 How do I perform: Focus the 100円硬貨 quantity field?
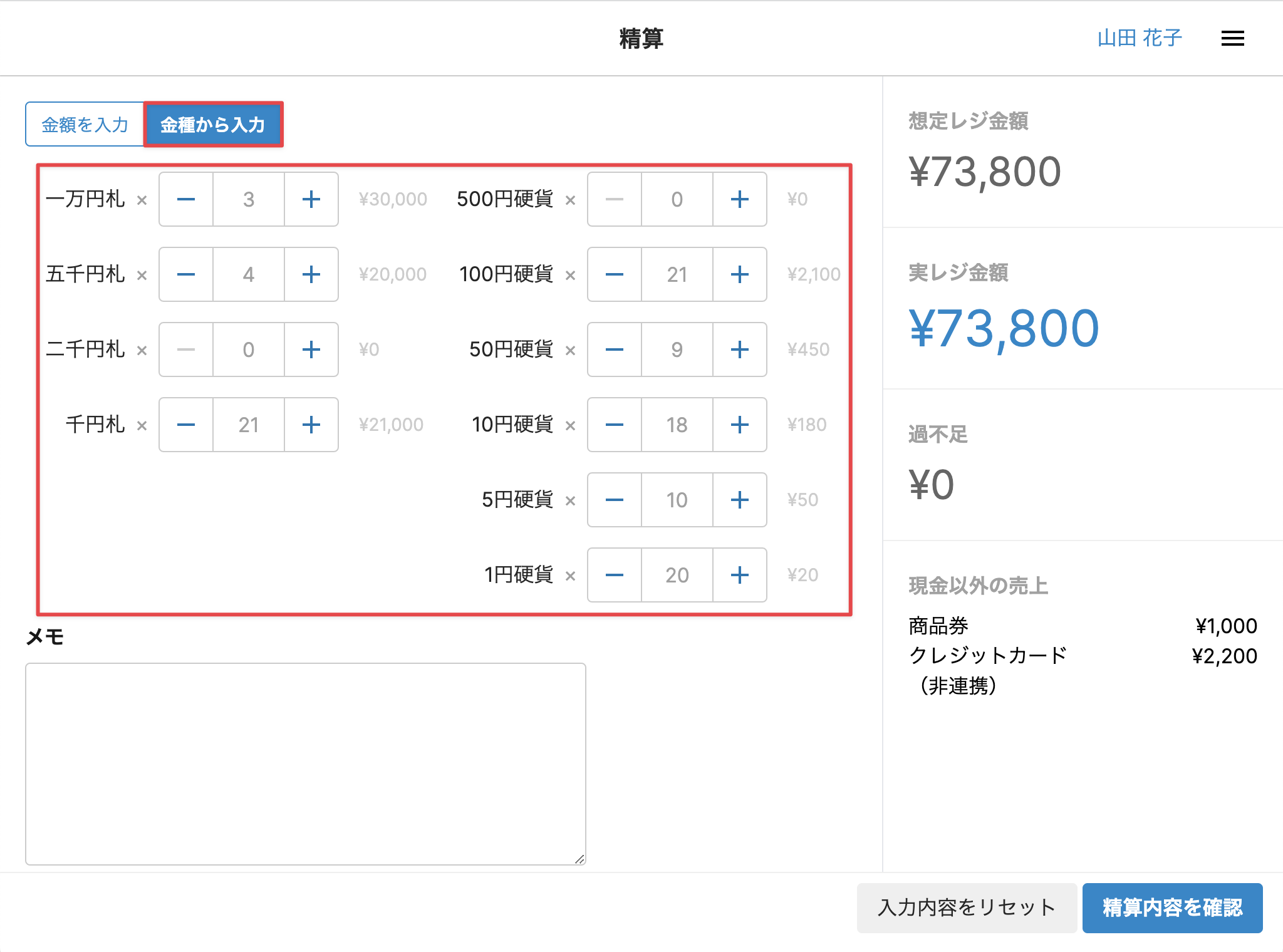677,274
